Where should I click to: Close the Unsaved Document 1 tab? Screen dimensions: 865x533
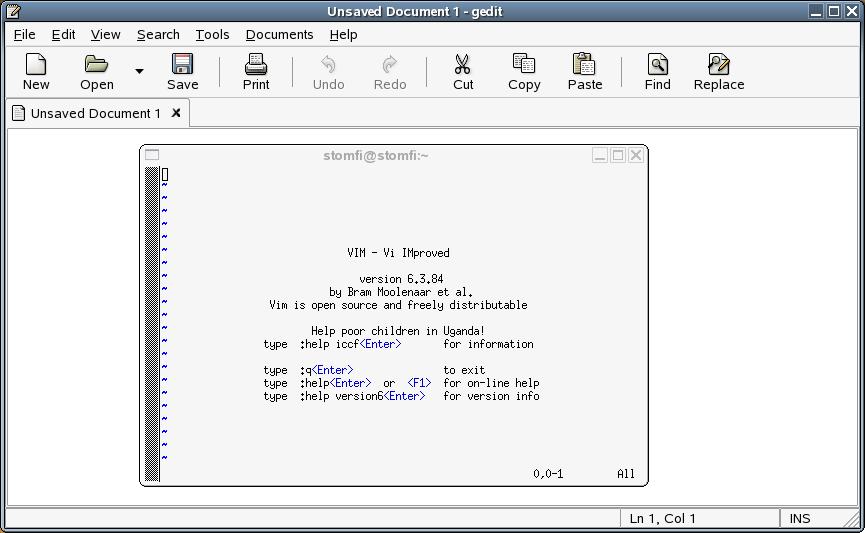coord(176,113)
